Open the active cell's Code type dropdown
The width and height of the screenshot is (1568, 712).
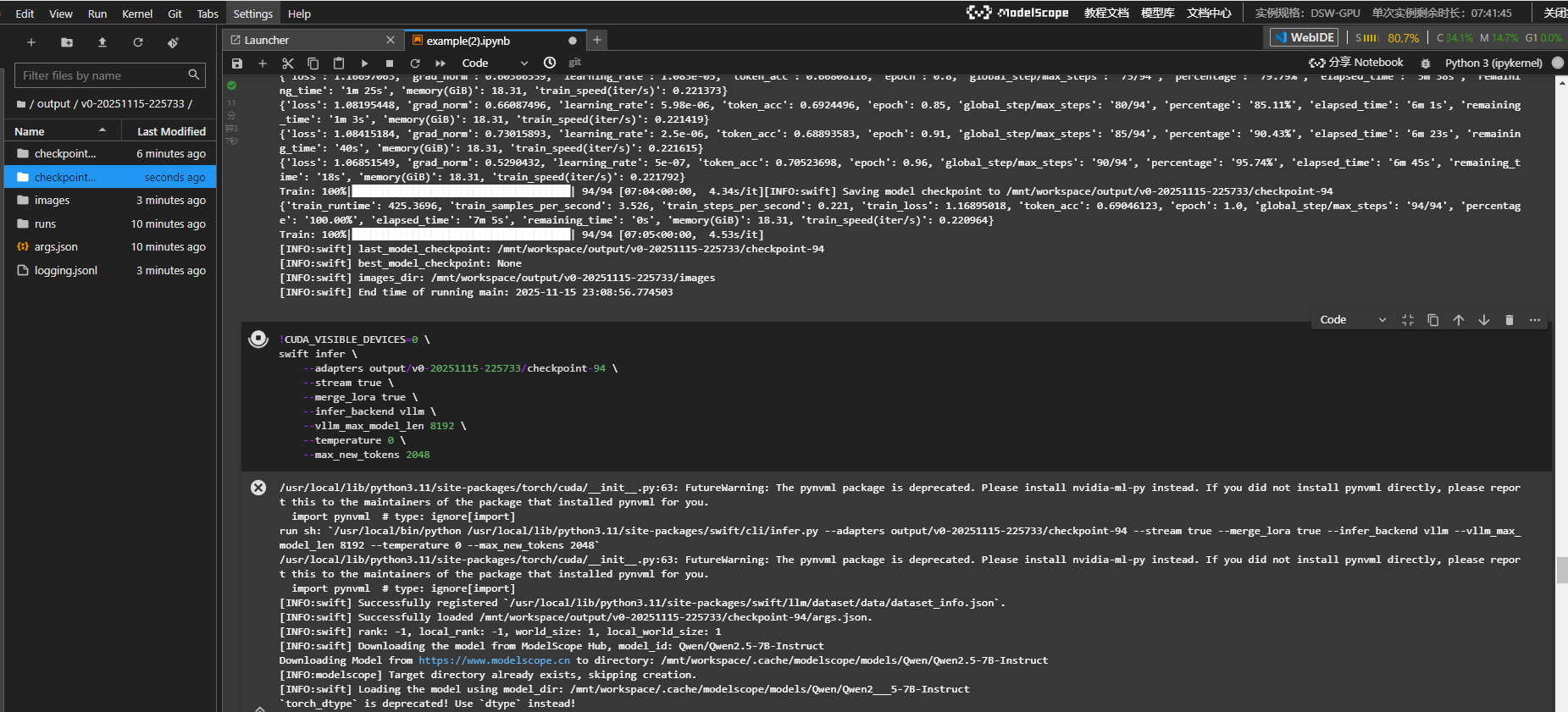tap(1353, 320)
